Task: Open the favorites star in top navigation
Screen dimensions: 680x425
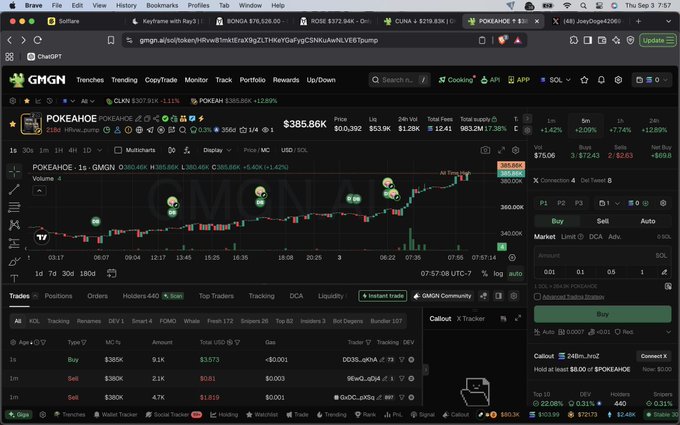Action: tap(584, 80)
